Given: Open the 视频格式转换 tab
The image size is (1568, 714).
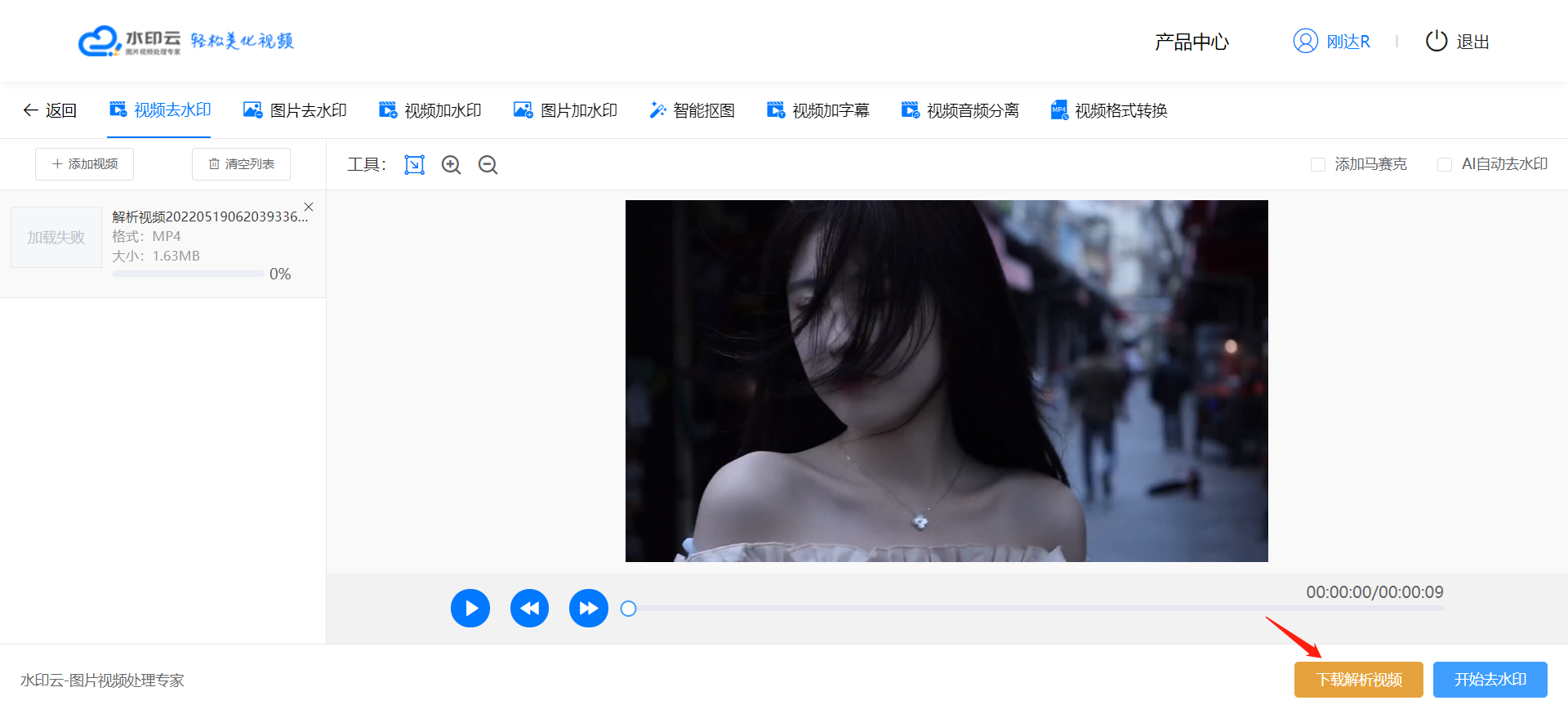Looking at the screenshot, I should [1109, 110].
